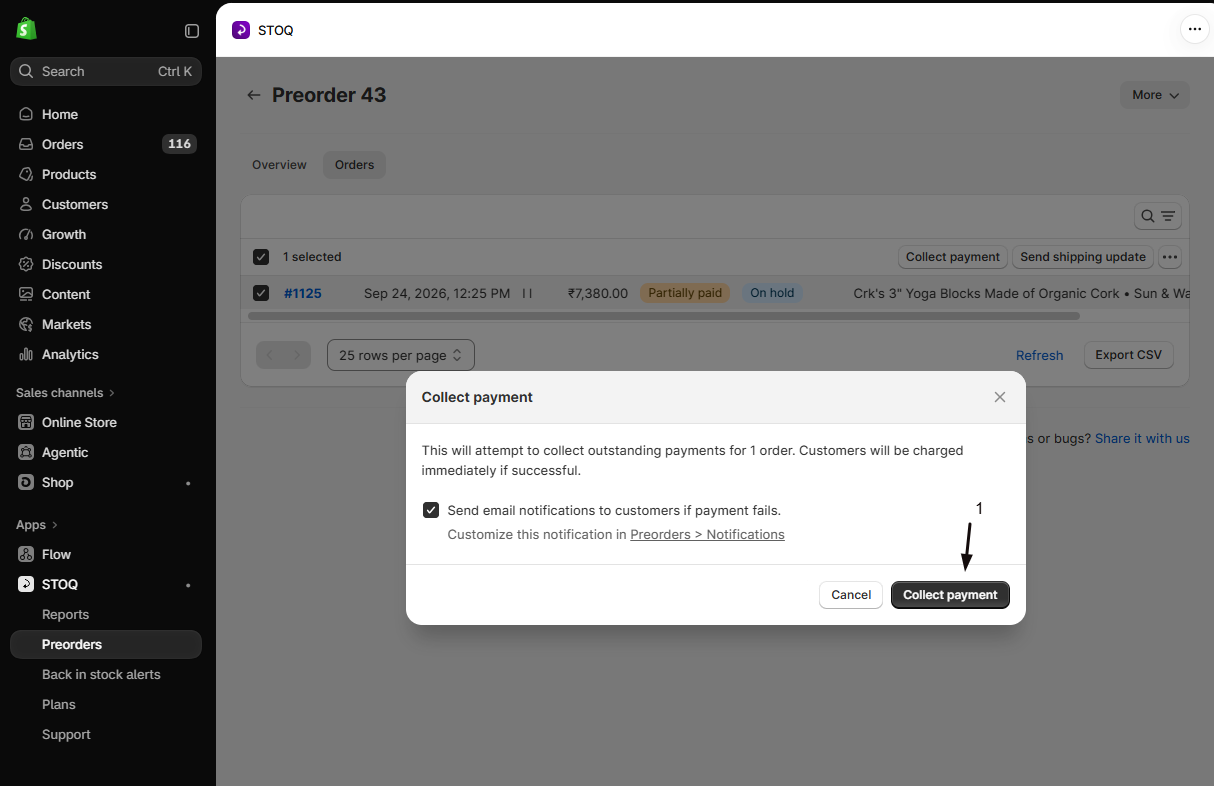The image size is (1214, 786).
Task: Click the Partially paid badge
Action: point(685,293)
